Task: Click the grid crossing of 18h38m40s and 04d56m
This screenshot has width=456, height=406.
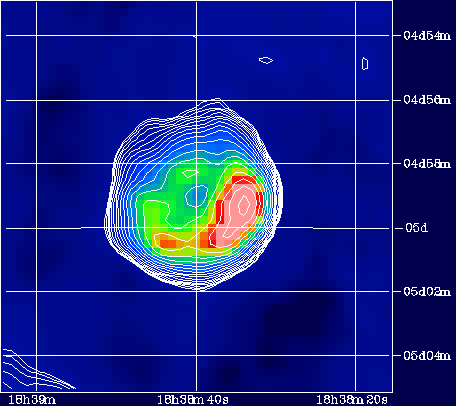Action: [196, 100]
